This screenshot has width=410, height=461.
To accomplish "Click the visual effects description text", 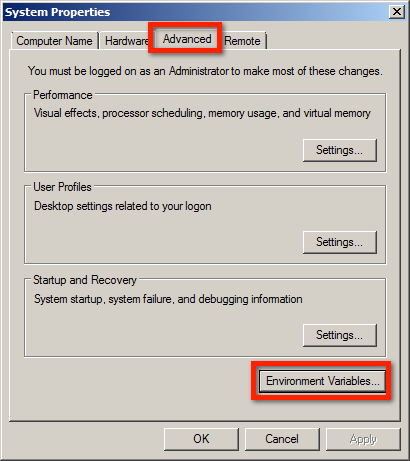I will pos(202,113).
